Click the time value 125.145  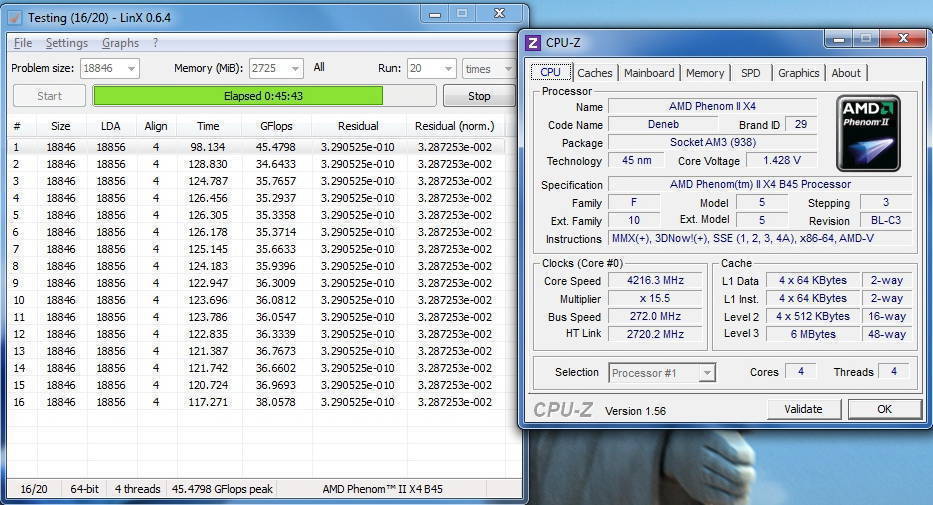(208, 249)
